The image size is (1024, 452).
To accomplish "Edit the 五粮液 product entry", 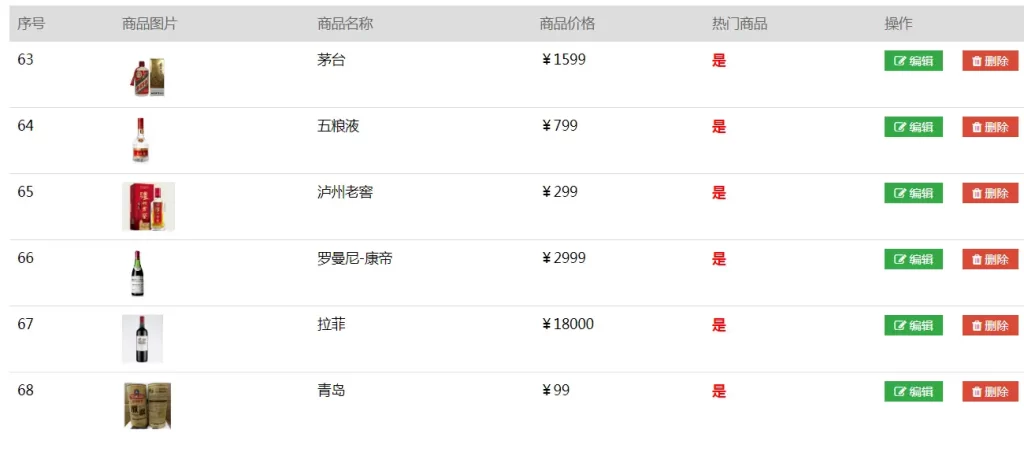I will click(913, 127).
